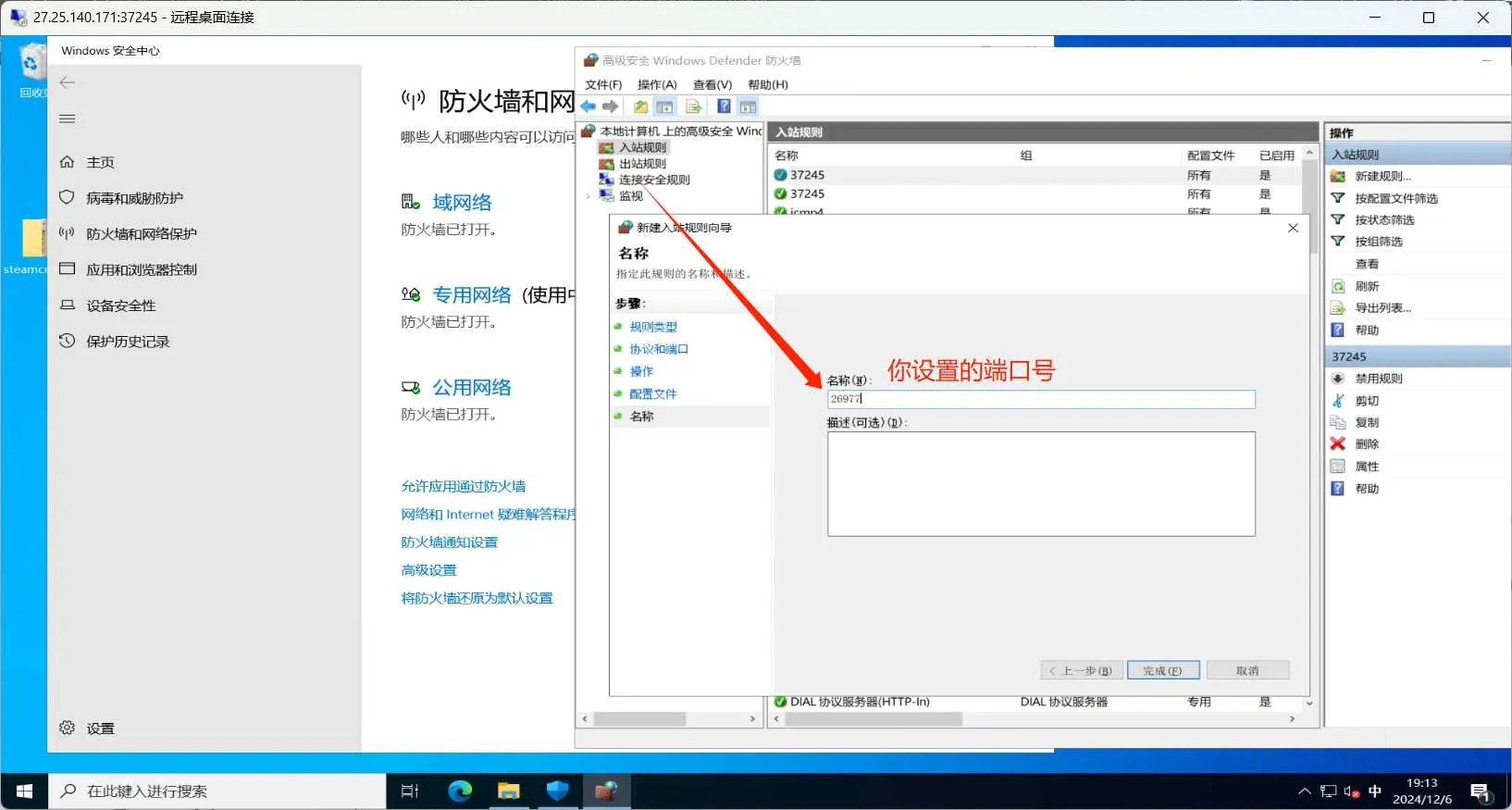The image size is (1512, 810).
Task: Open 按配置文件筛选 filter option
Action: pos(1395,198)
